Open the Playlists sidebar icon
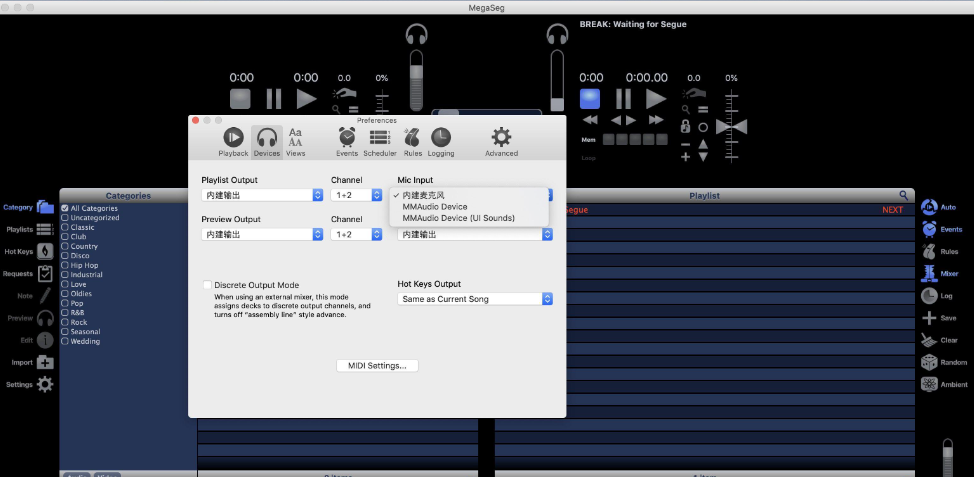This screenshot has height=477, width=974. [45, 229]
